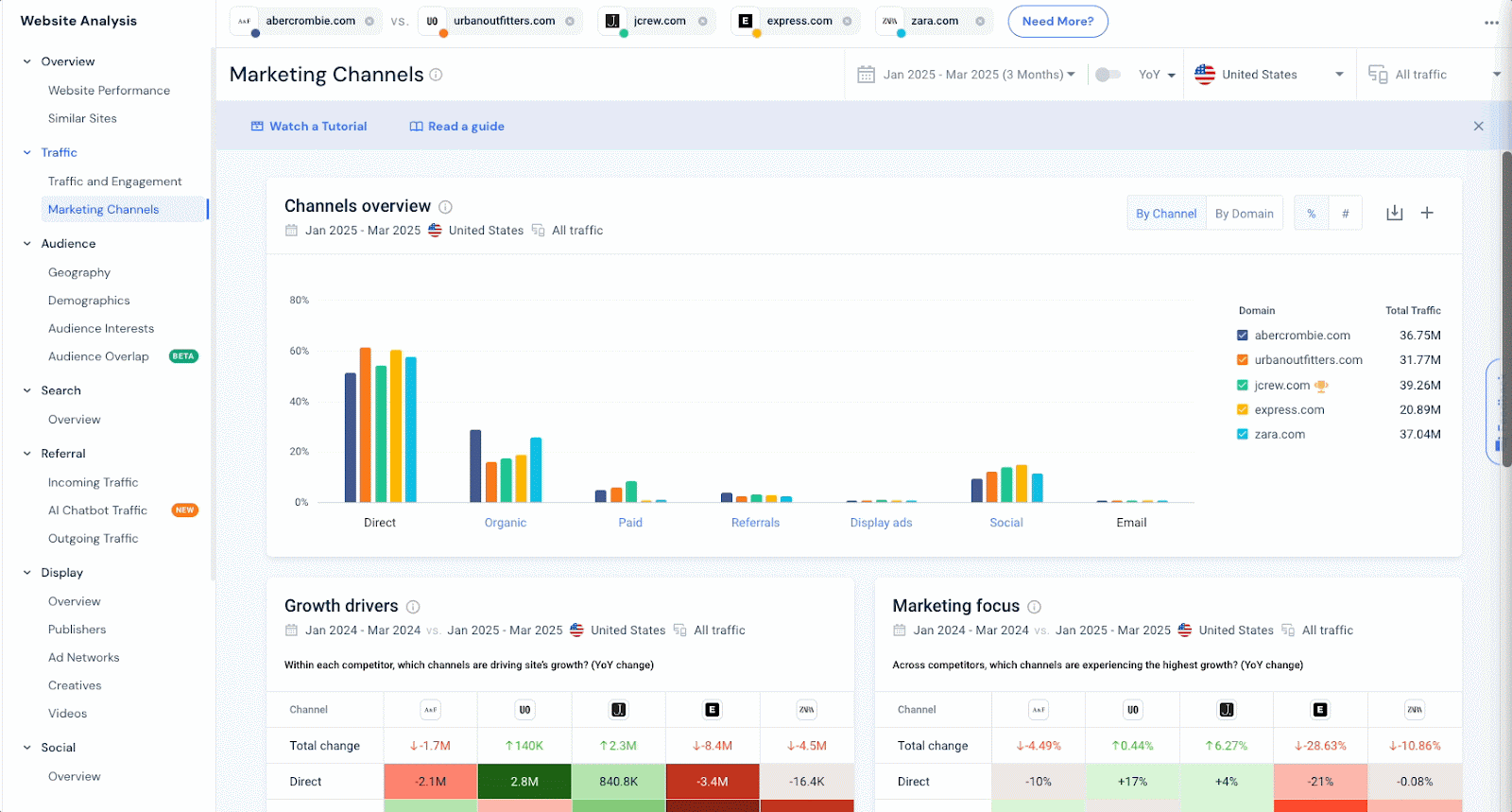Image resolution: width=1512 pixels, height=812 pixels.
Task: Close the tutorial banner
Action: [x=1479, y=126]
